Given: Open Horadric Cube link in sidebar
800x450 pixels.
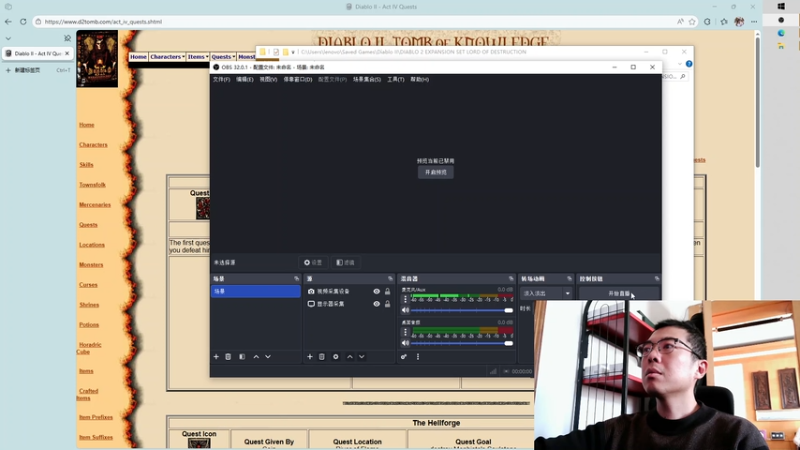Looking at the screenshot, I should 89,348.
